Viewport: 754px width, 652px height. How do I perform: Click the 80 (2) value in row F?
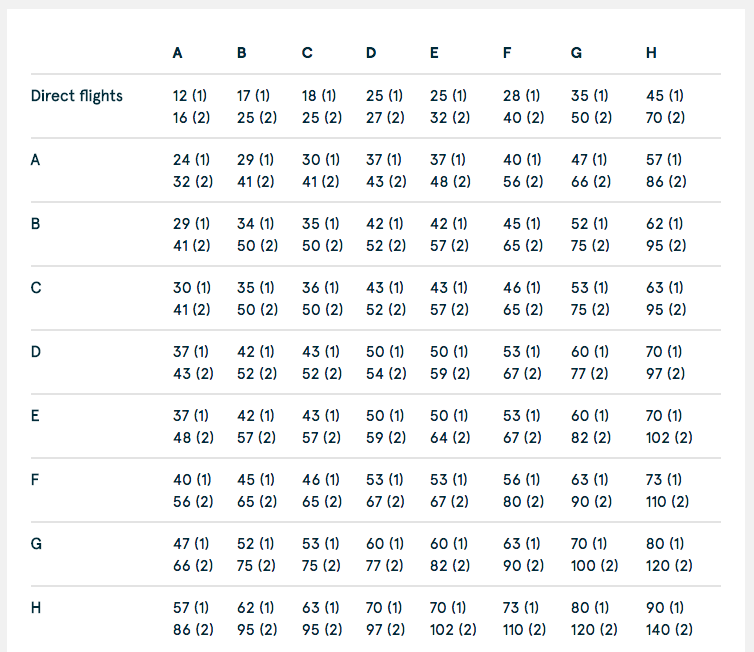[523, 502]
